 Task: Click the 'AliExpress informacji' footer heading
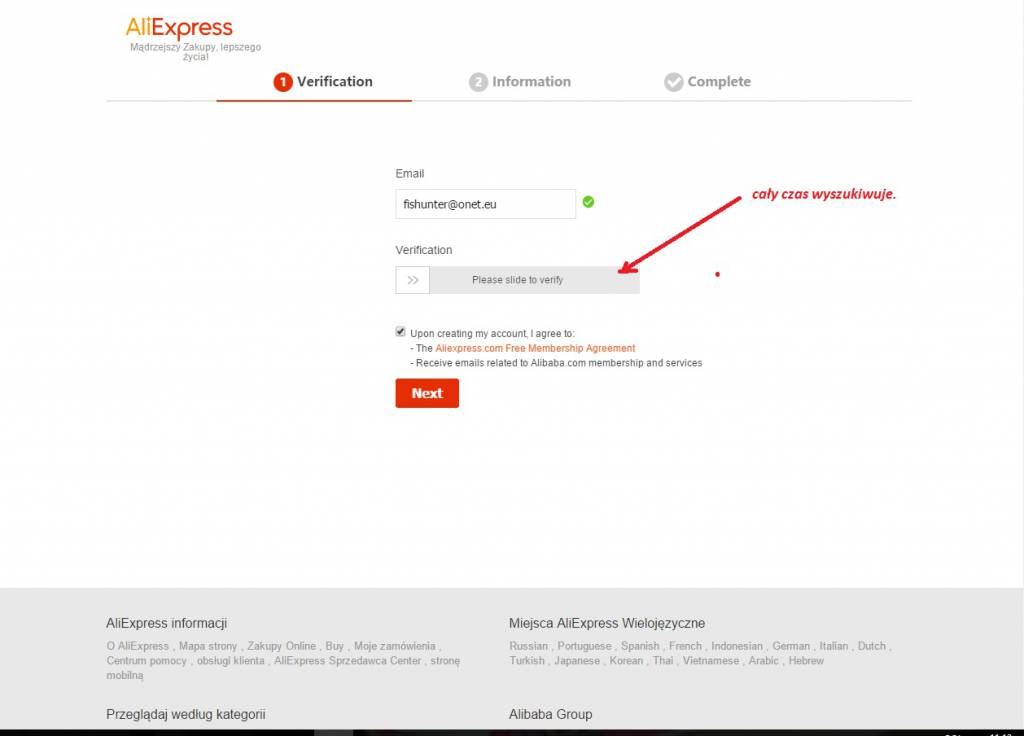pyautogui.click(x=167, y=623)
